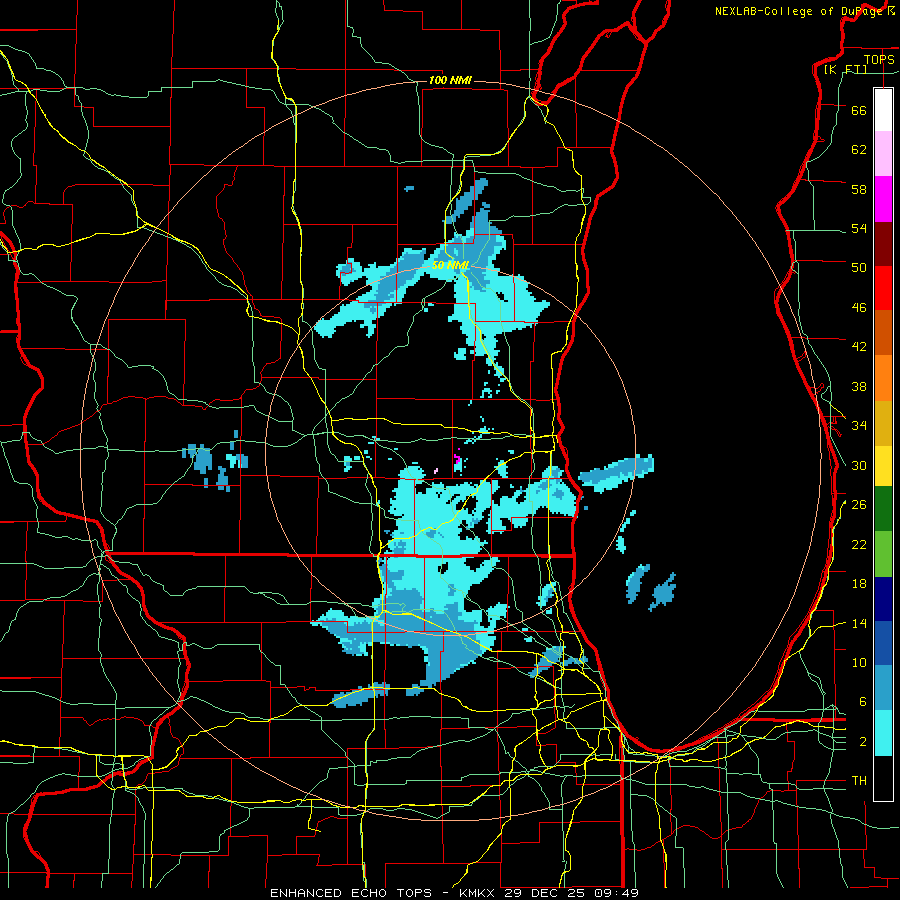The height and width of the screenshot is (900, 900).
Task: Click the "TH" threshold legend label
Action: (x=859, y=781)
